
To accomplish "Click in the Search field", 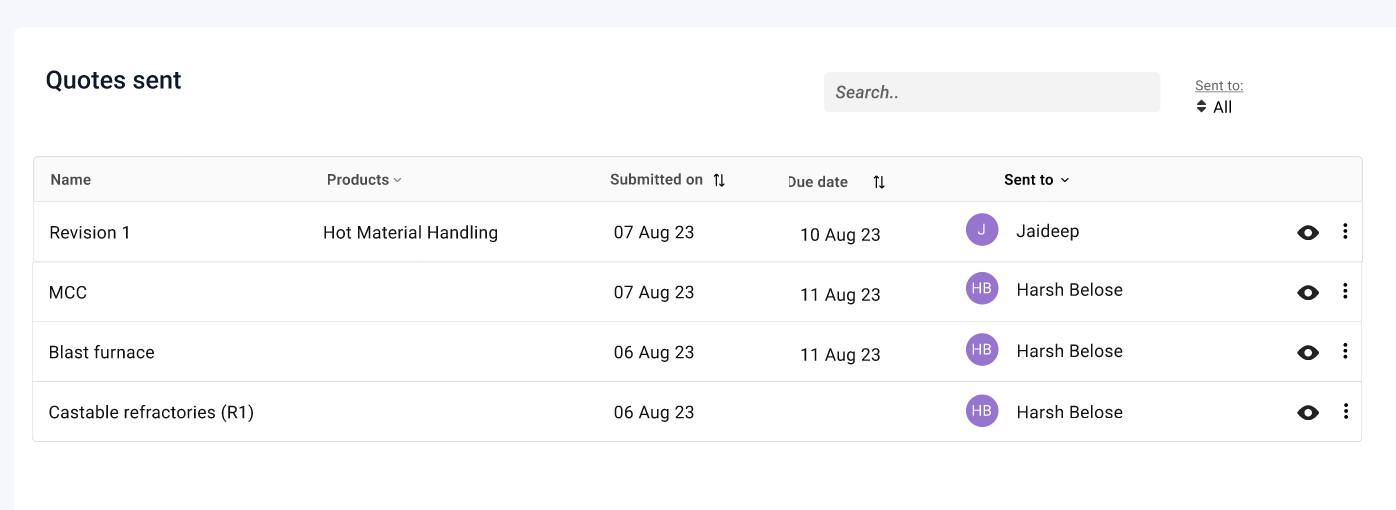I will tap(992, 92).
